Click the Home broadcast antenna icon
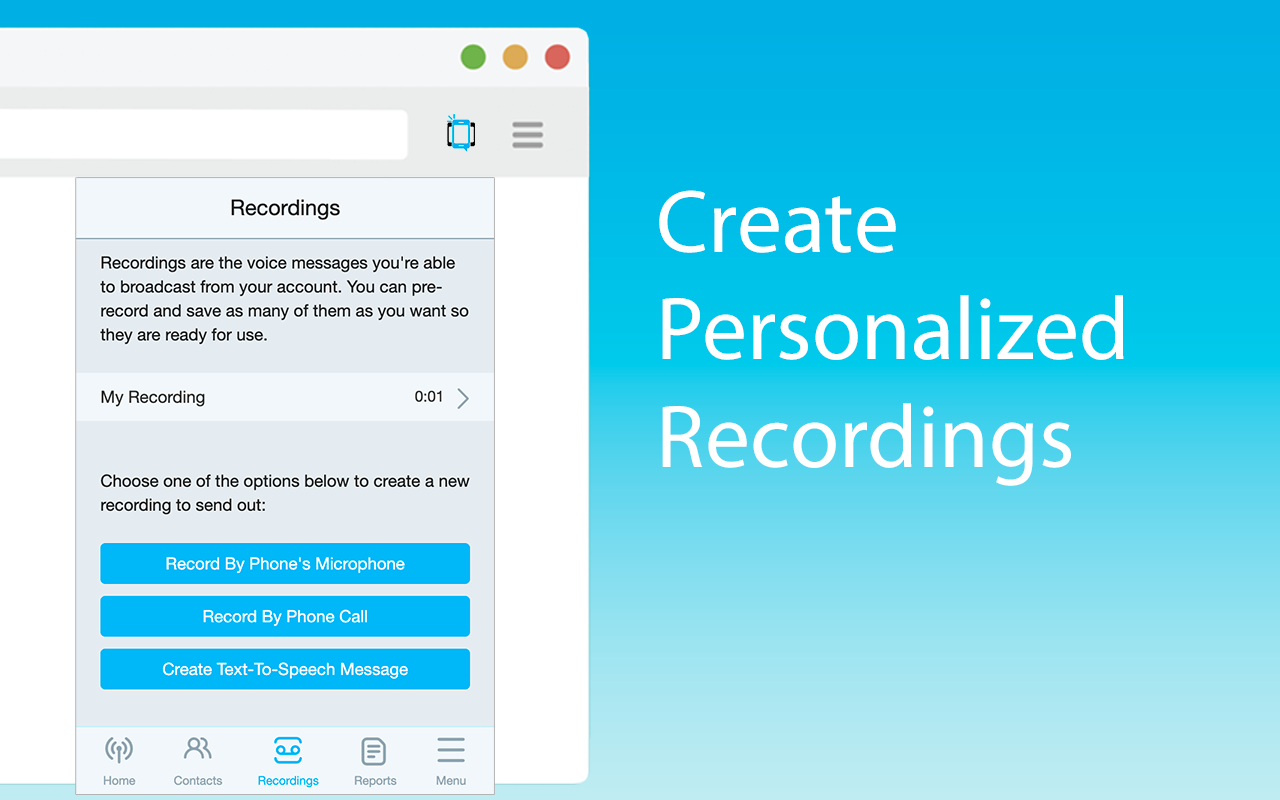 click(x=119, y=748)
